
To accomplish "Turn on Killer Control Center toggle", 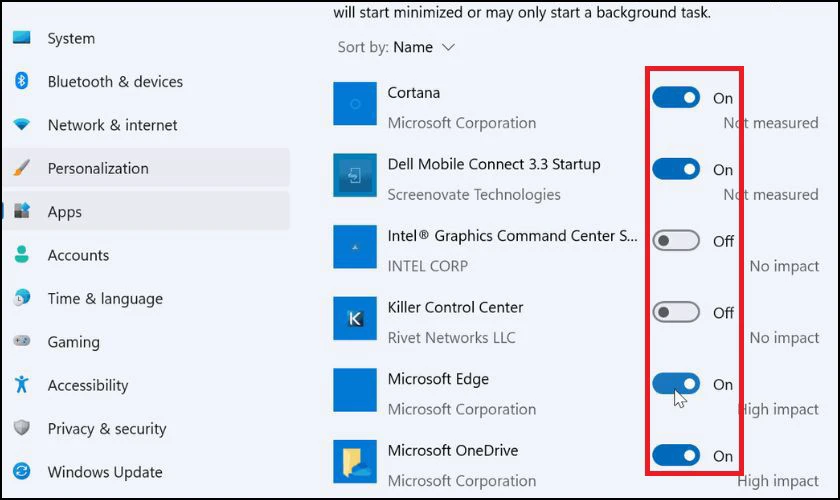I will (x=676, y=312).
